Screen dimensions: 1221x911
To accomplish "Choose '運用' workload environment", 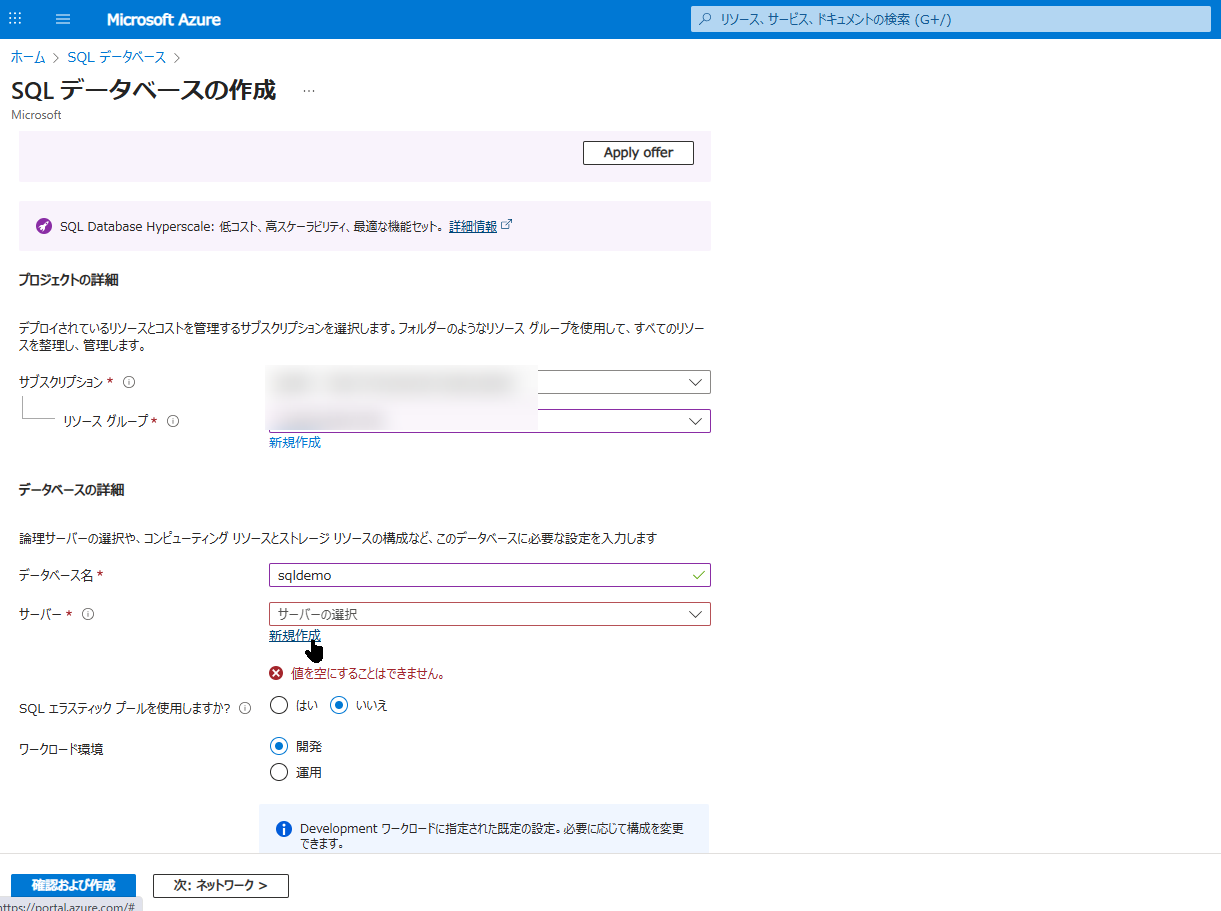I will (279, 772).
